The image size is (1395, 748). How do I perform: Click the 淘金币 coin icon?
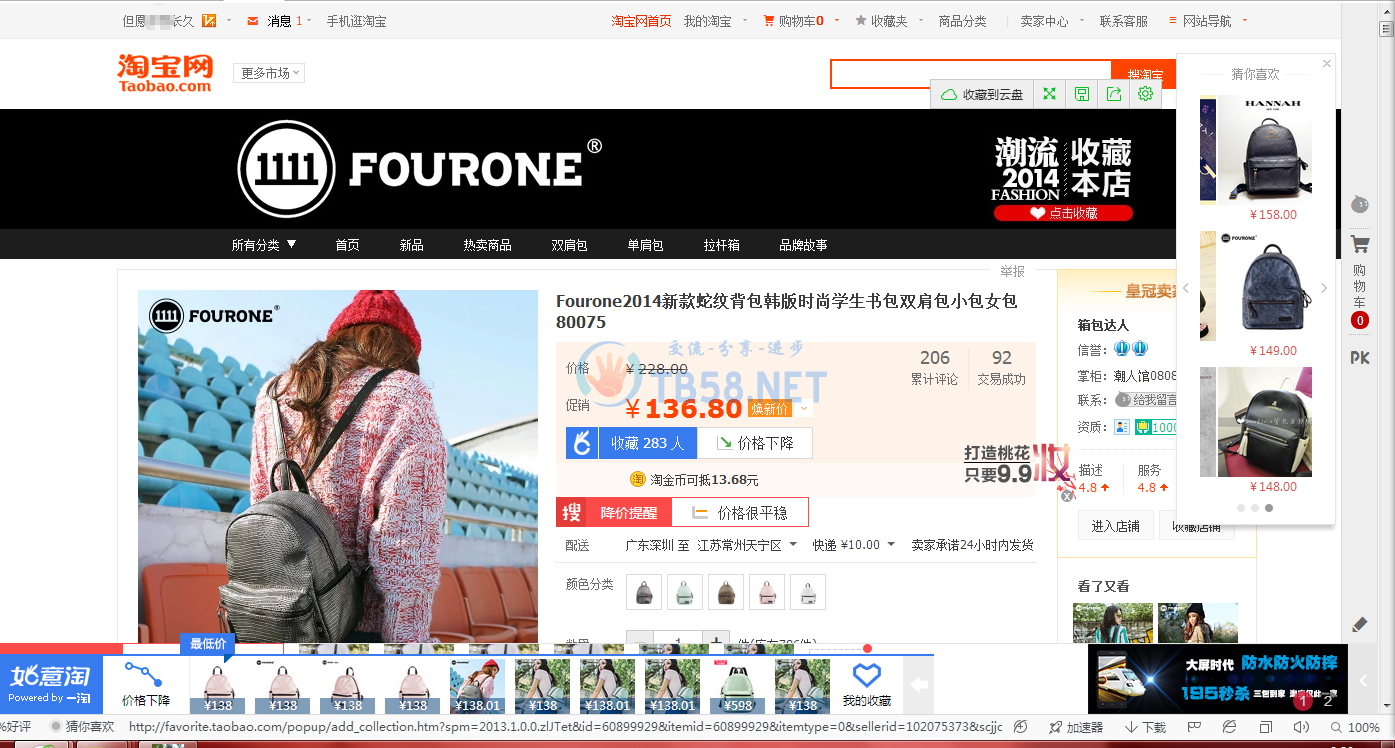[x=637, y=479]
